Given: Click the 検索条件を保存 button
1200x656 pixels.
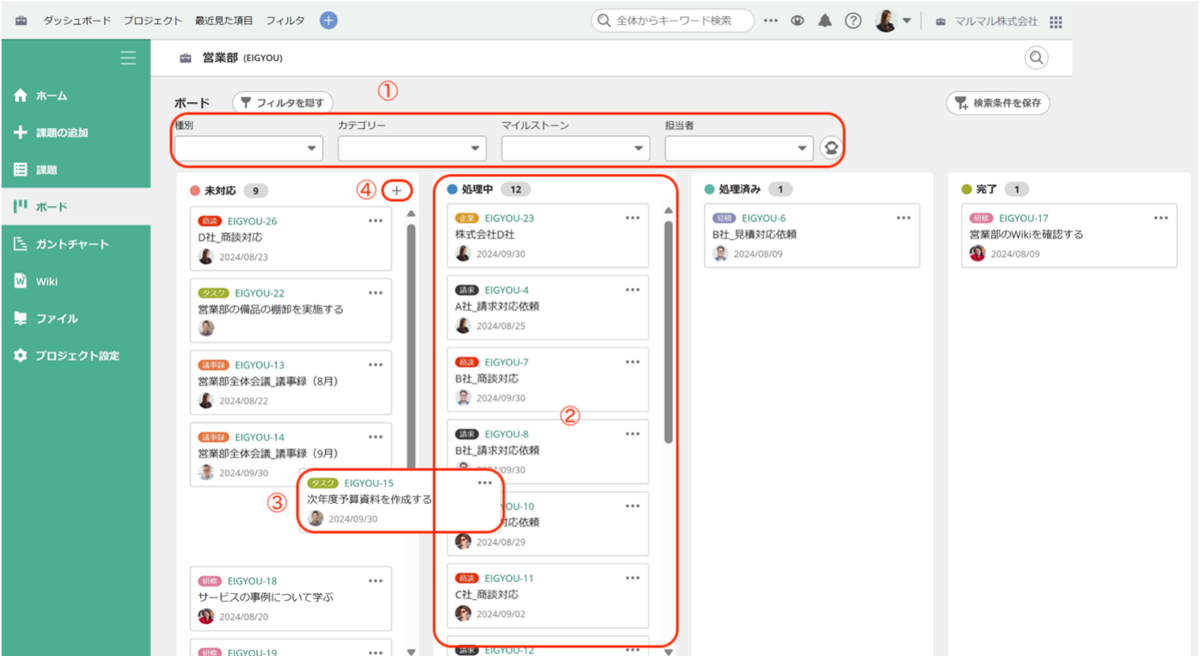Looking at the screenshot, I should [x=998, y=102].
